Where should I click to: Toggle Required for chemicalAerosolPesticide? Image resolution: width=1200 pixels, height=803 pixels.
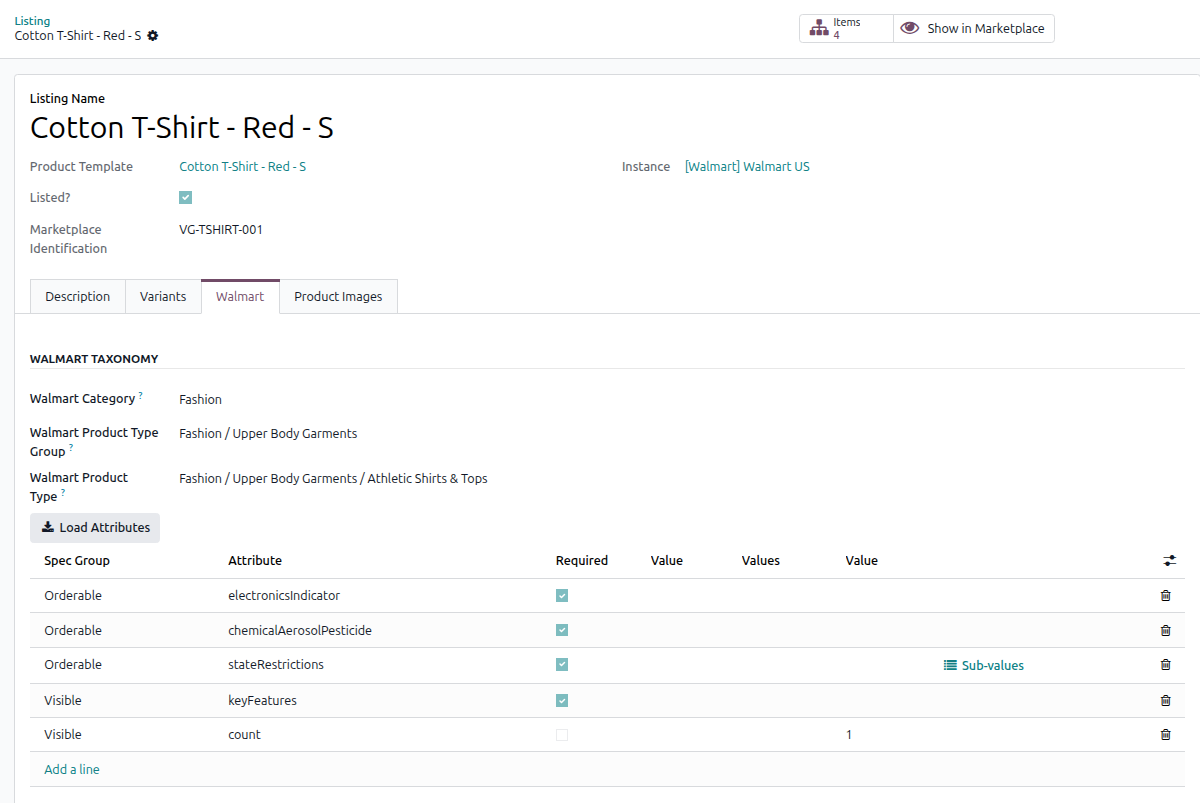point(562,631)
